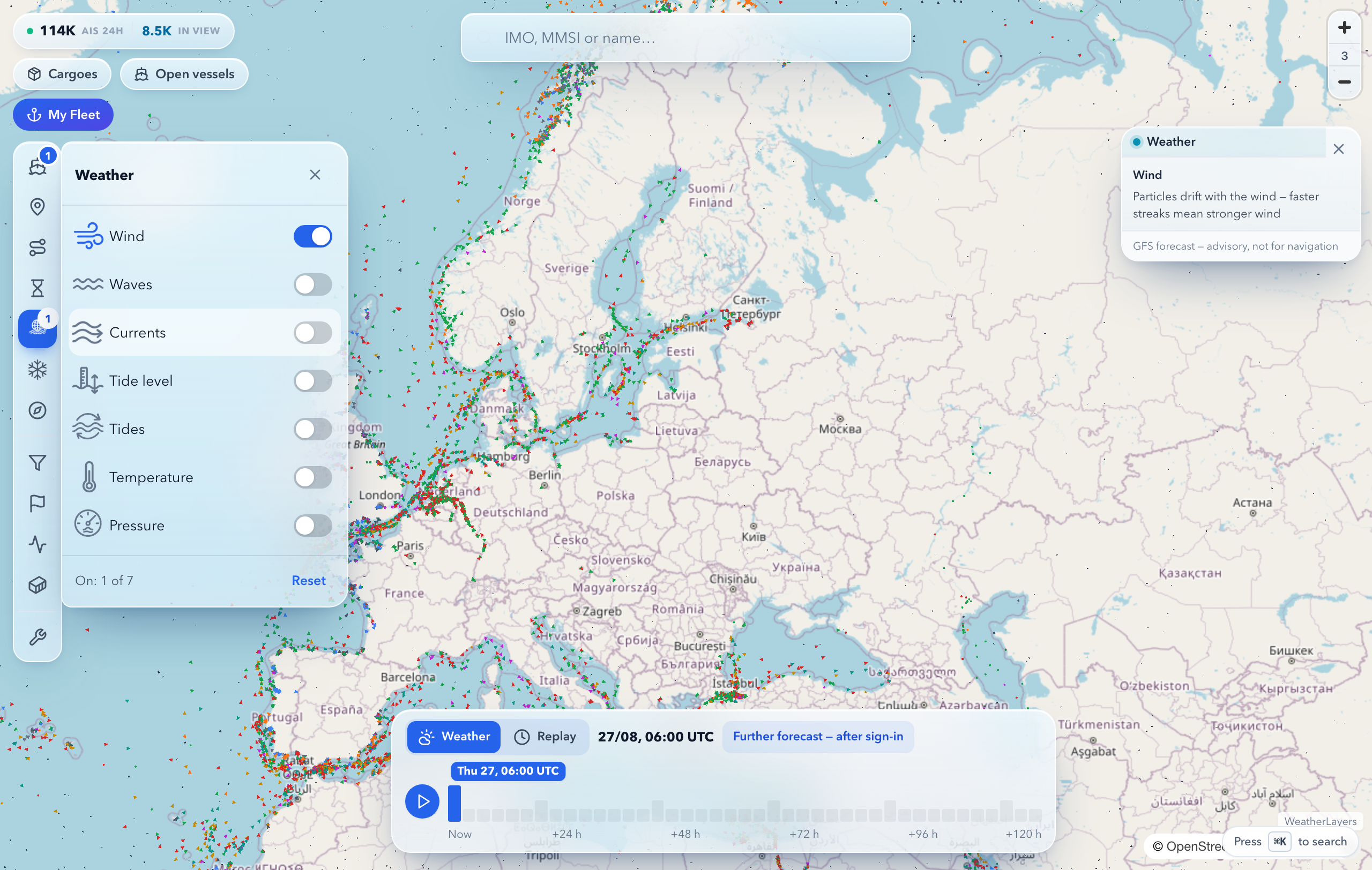Open the wrench tools sidebar icon
Screen dimensions: 1372x870
(38, 636)
